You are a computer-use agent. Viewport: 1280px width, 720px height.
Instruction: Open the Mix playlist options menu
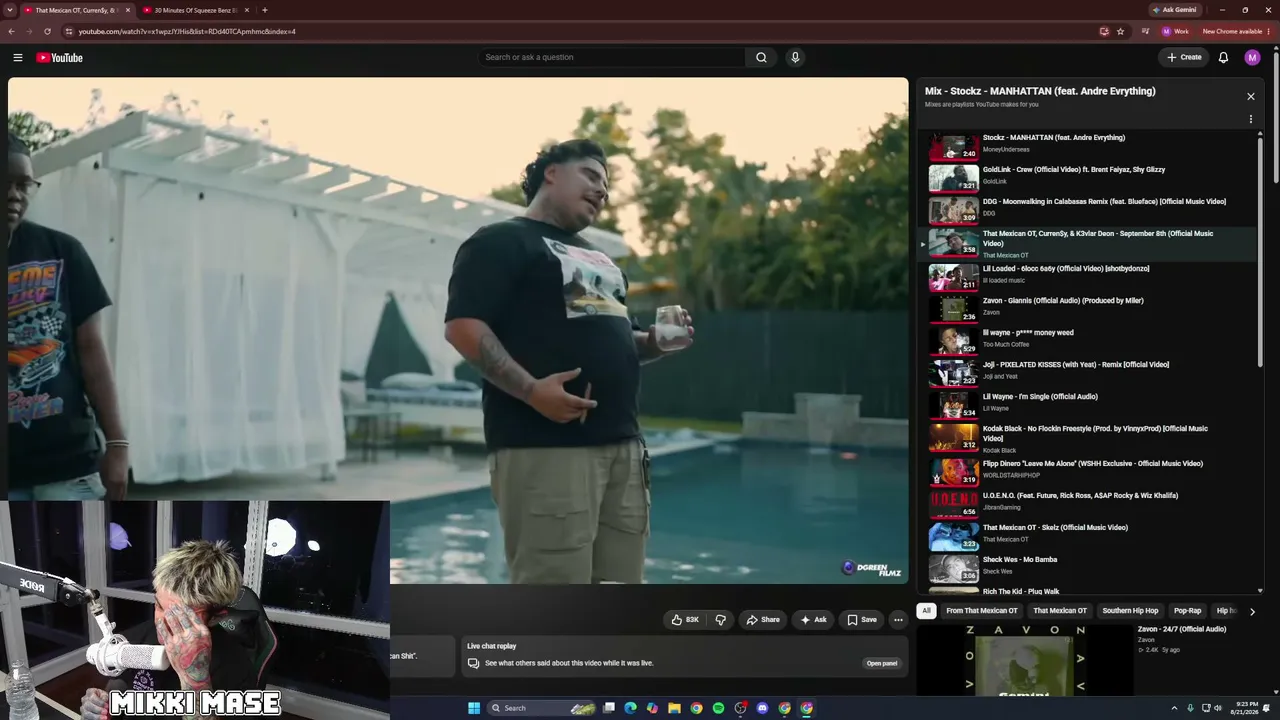point(1250,119)
